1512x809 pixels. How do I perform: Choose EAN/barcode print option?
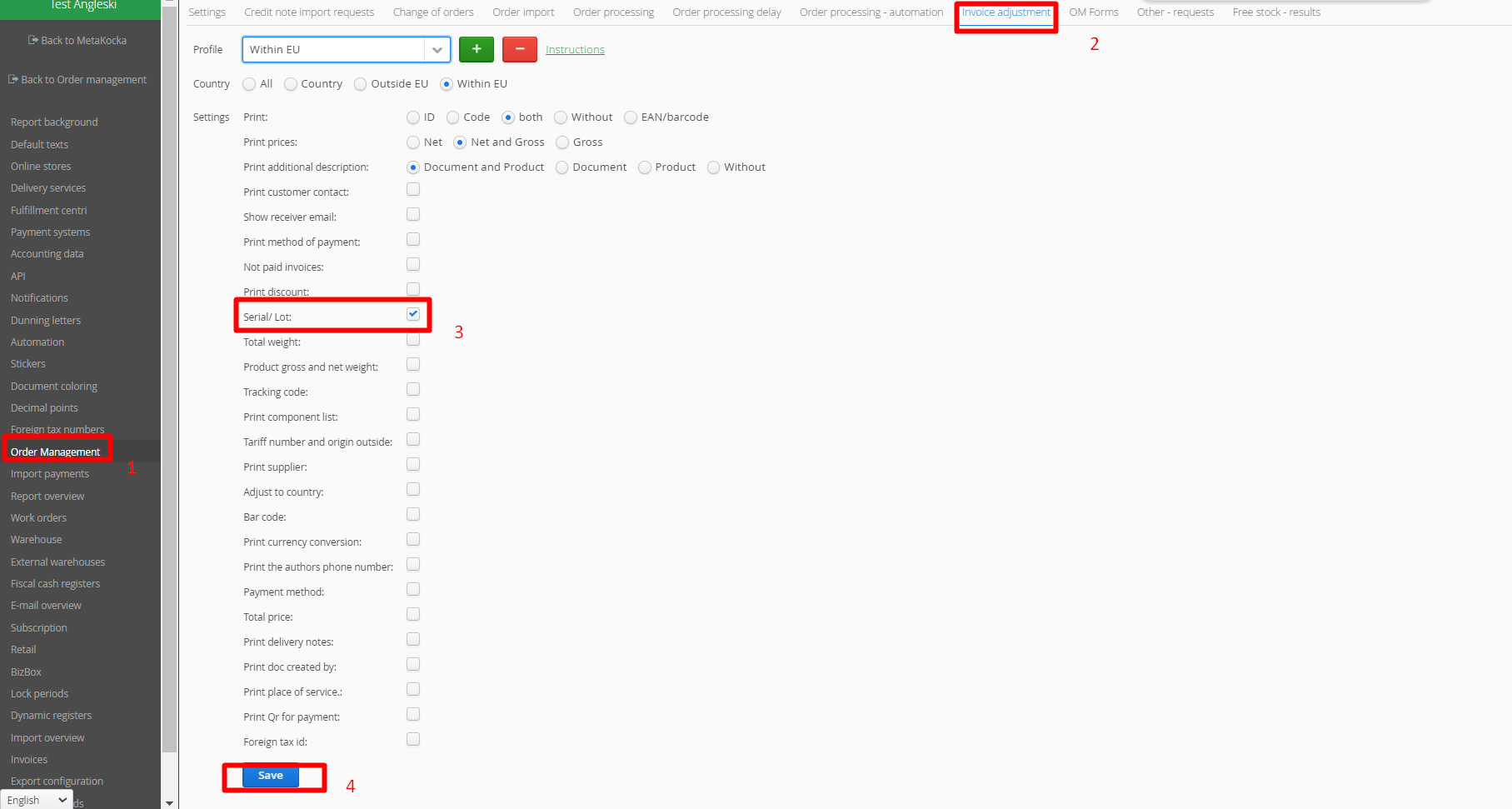pyautogui.click(x=631, y=117)
